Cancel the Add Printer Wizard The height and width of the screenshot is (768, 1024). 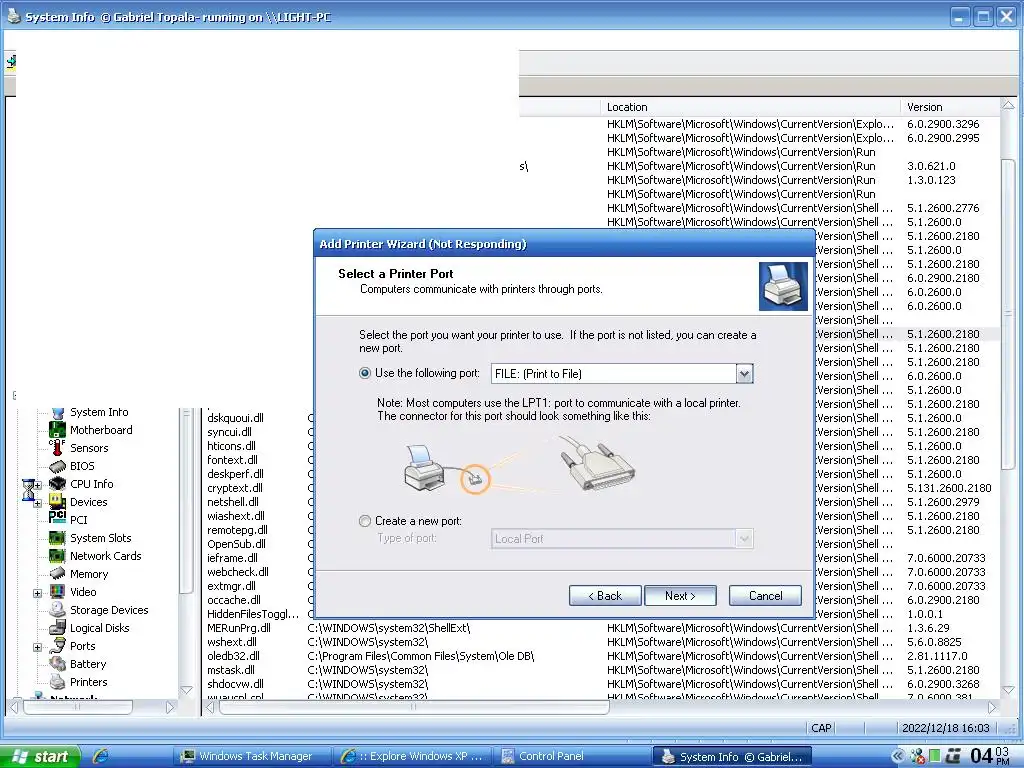765,596
